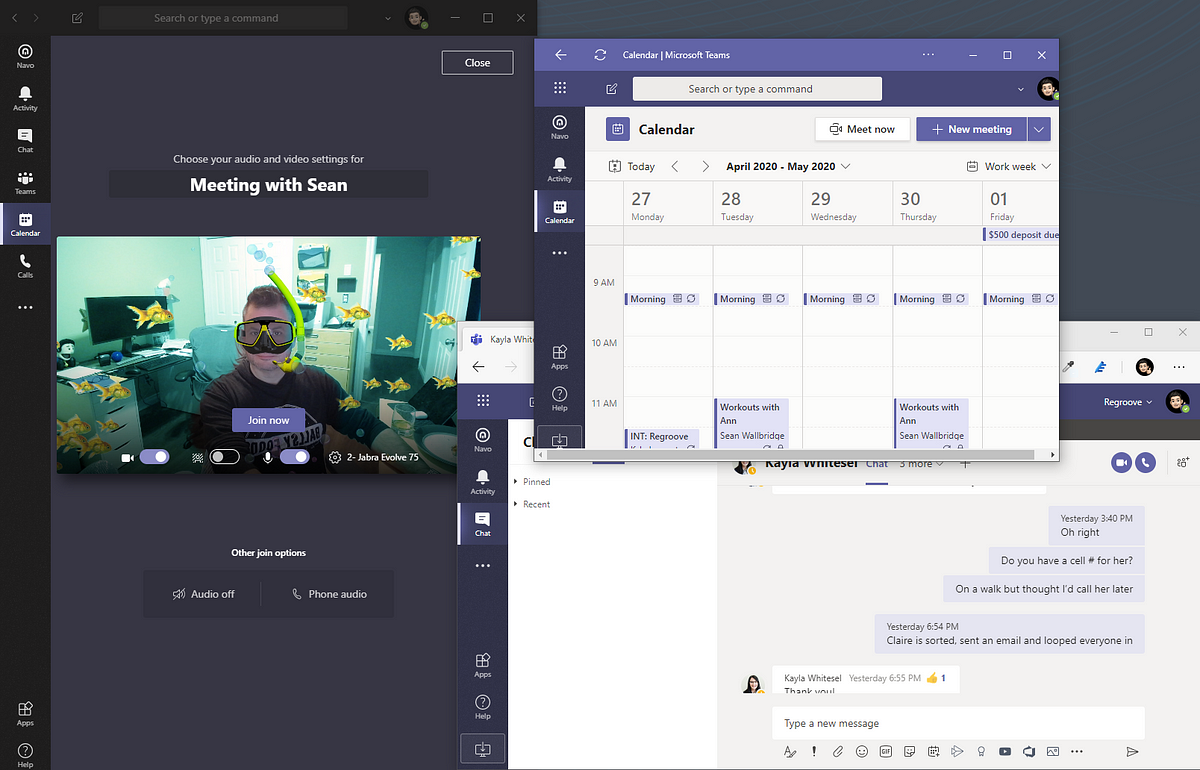Screen dimensions: 1200x770
Task: Open Apps at bottom of dark sidebar
Action: point(25,712)
